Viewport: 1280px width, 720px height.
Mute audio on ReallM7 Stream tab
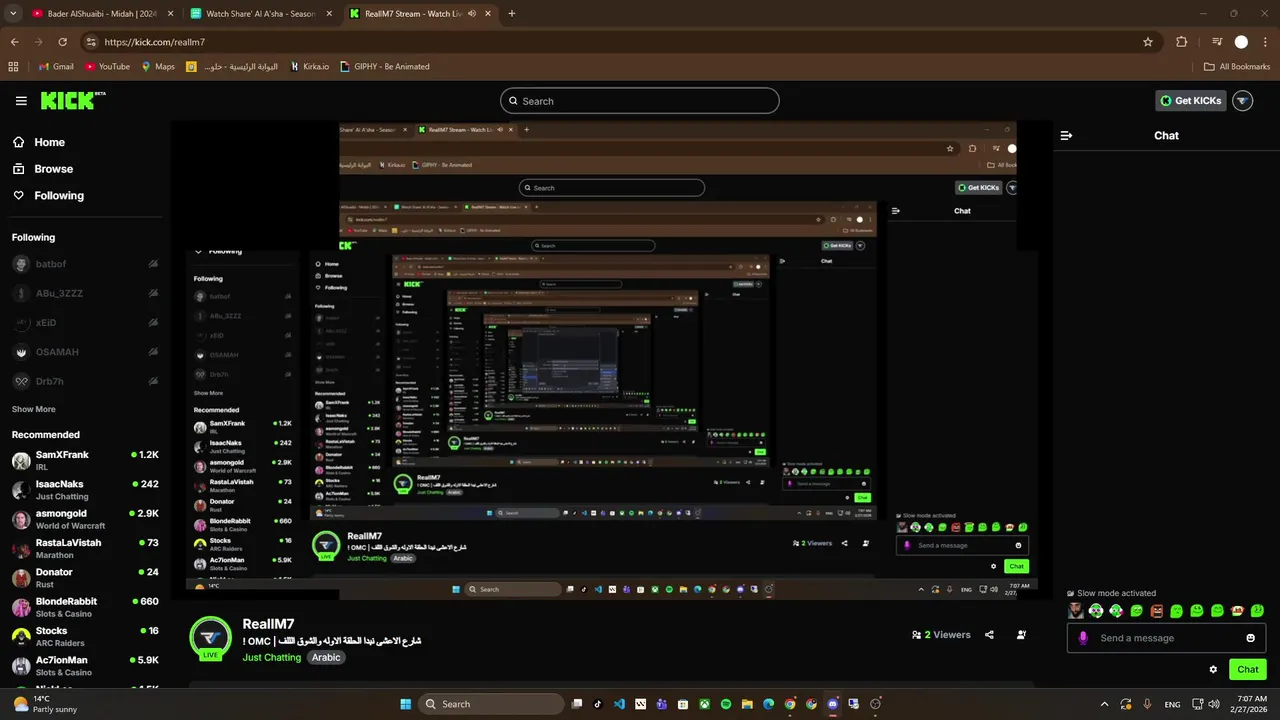coord(471,14)
